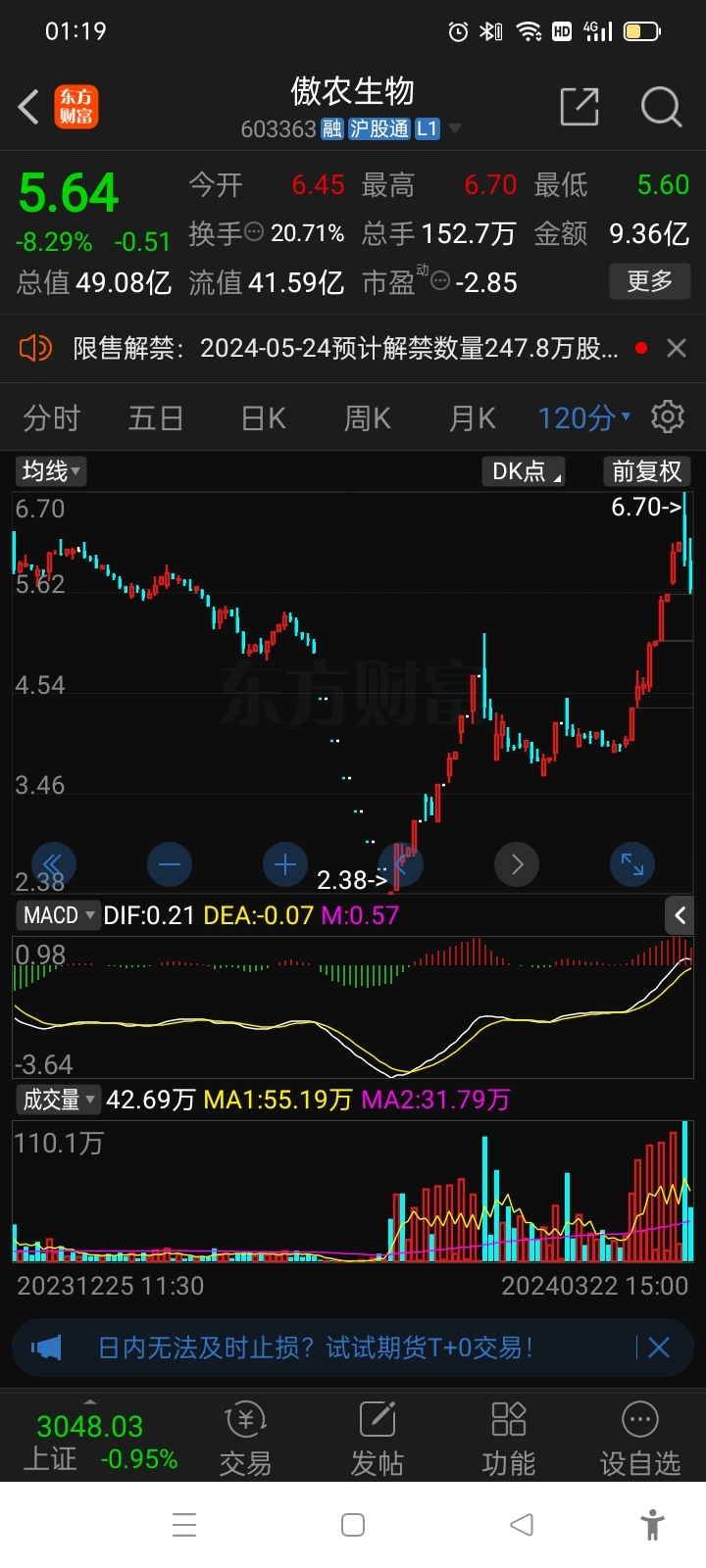This screenshot has height=1568, width=706.
Task: Tap the 沪股通 tag
Action: [x=379, y=128]
